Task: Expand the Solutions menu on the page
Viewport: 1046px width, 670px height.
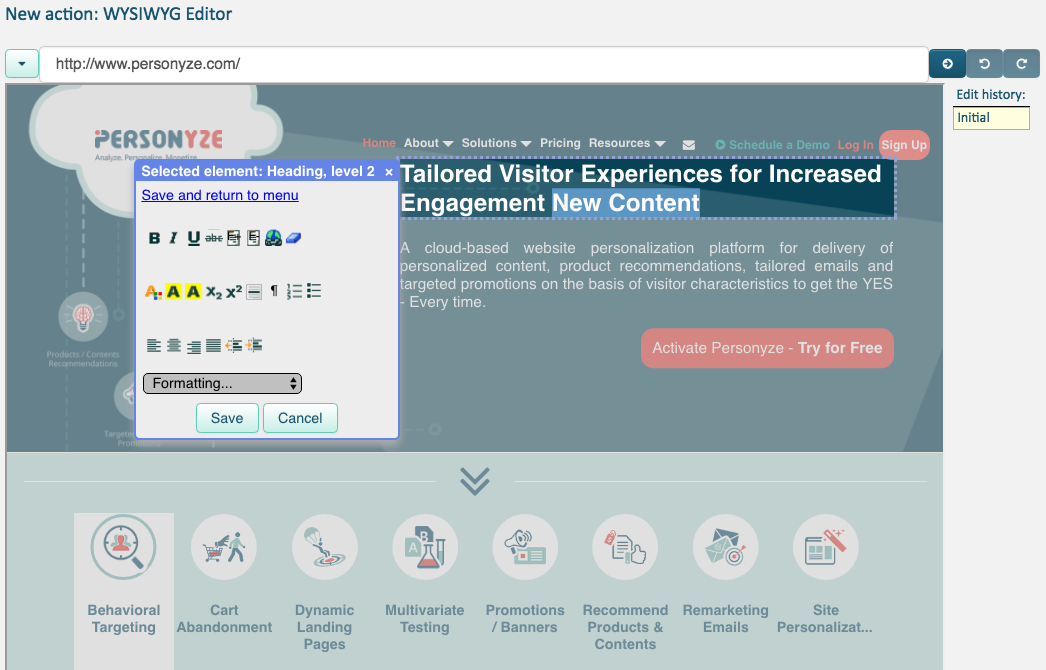Action: (x=496, y=143)
